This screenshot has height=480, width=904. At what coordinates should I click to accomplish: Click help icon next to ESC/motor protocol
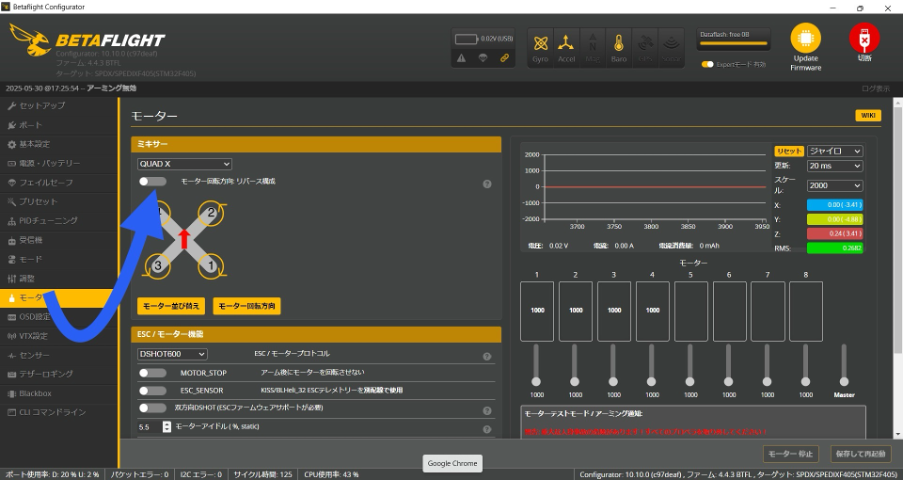pos(487,356)
